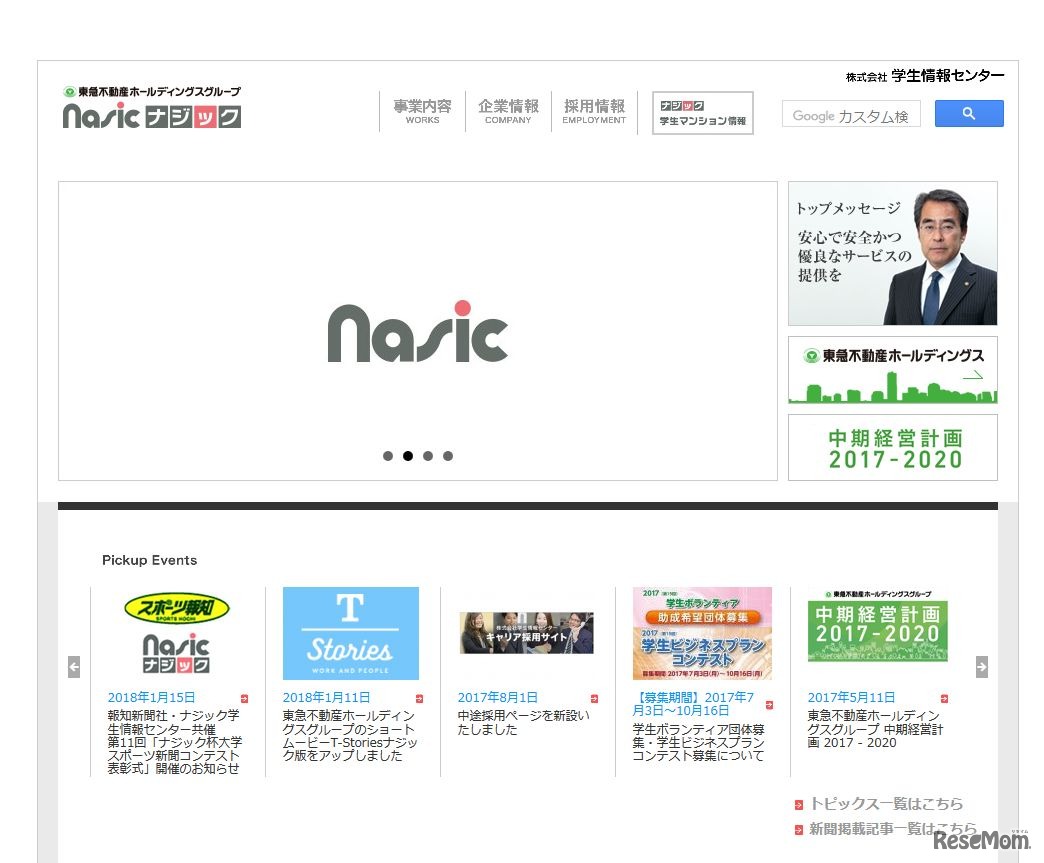Open T Stories event thumbnail
Screen dimensions: 1044x863
coord(351,633)
